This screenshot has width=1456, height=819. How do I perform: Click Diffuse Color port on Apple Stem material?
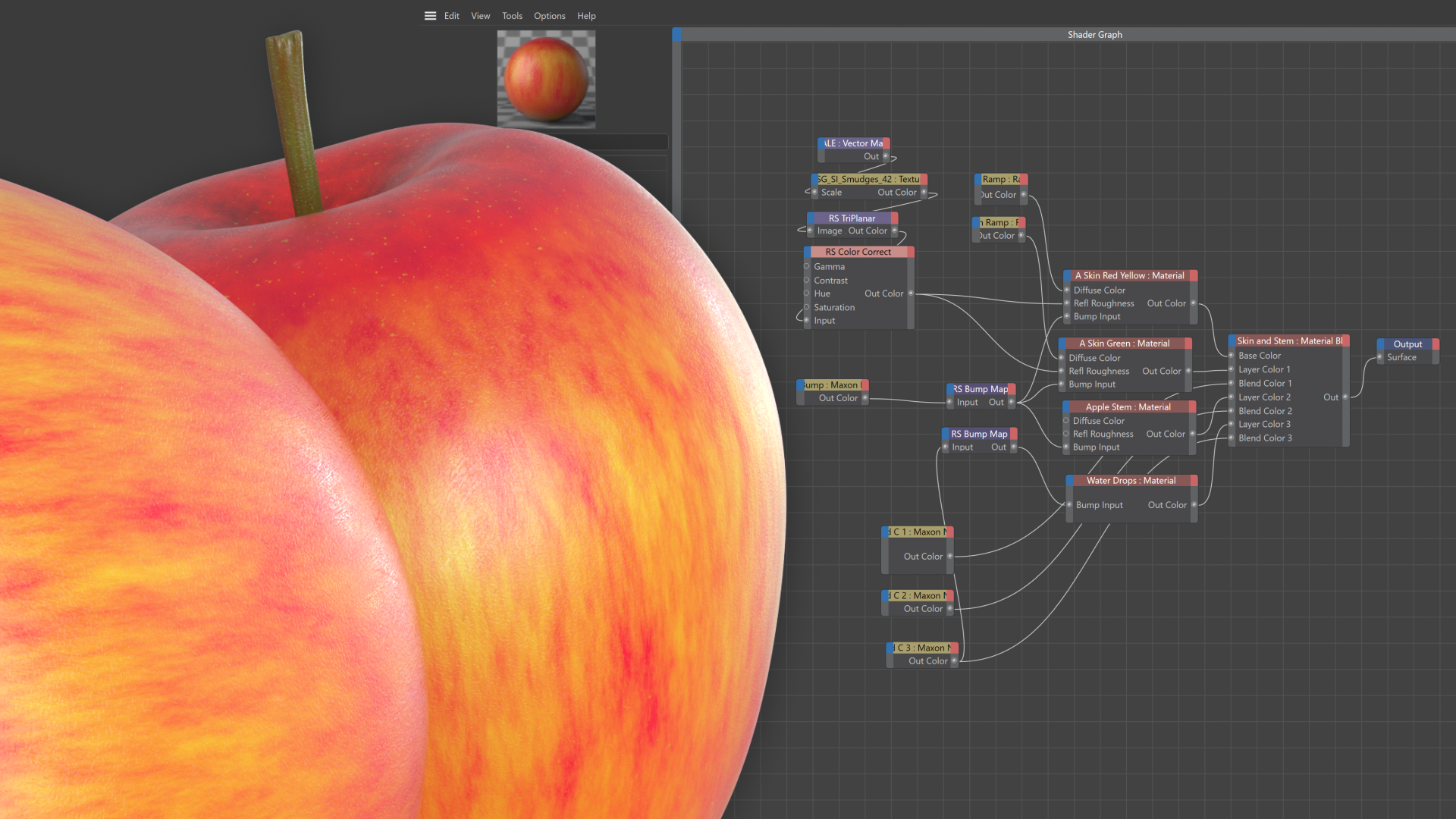point(1066,421)
